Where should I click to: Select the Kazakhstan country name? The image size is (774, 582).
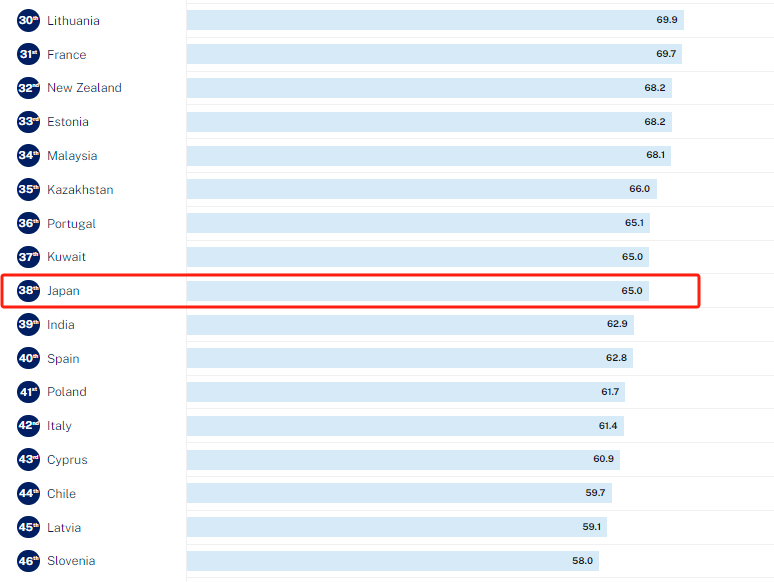point(80,190)
